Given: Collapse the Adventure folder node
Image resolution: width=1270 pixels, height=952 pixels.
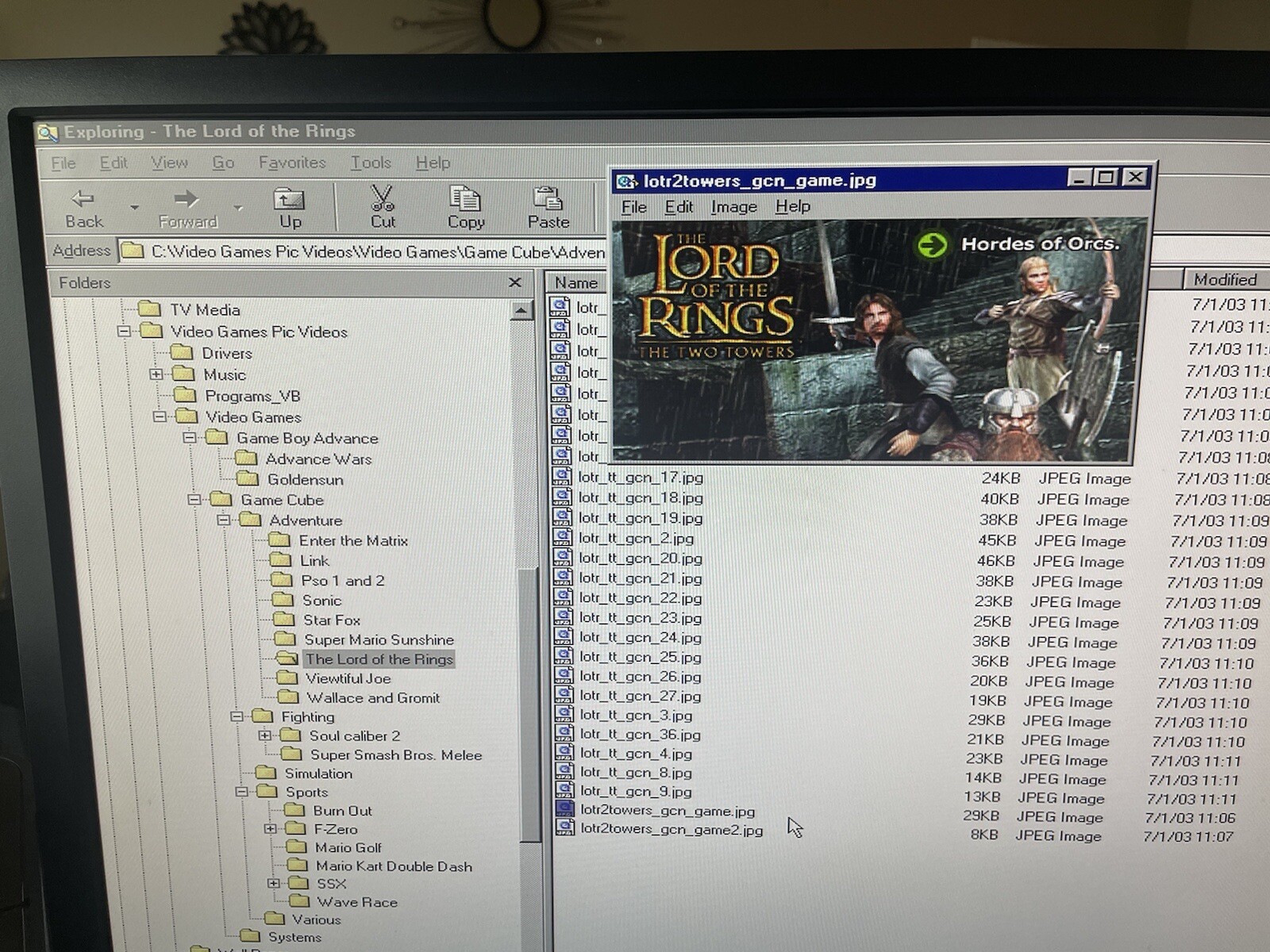Looking at the screenshot, I should pos(224,520).
